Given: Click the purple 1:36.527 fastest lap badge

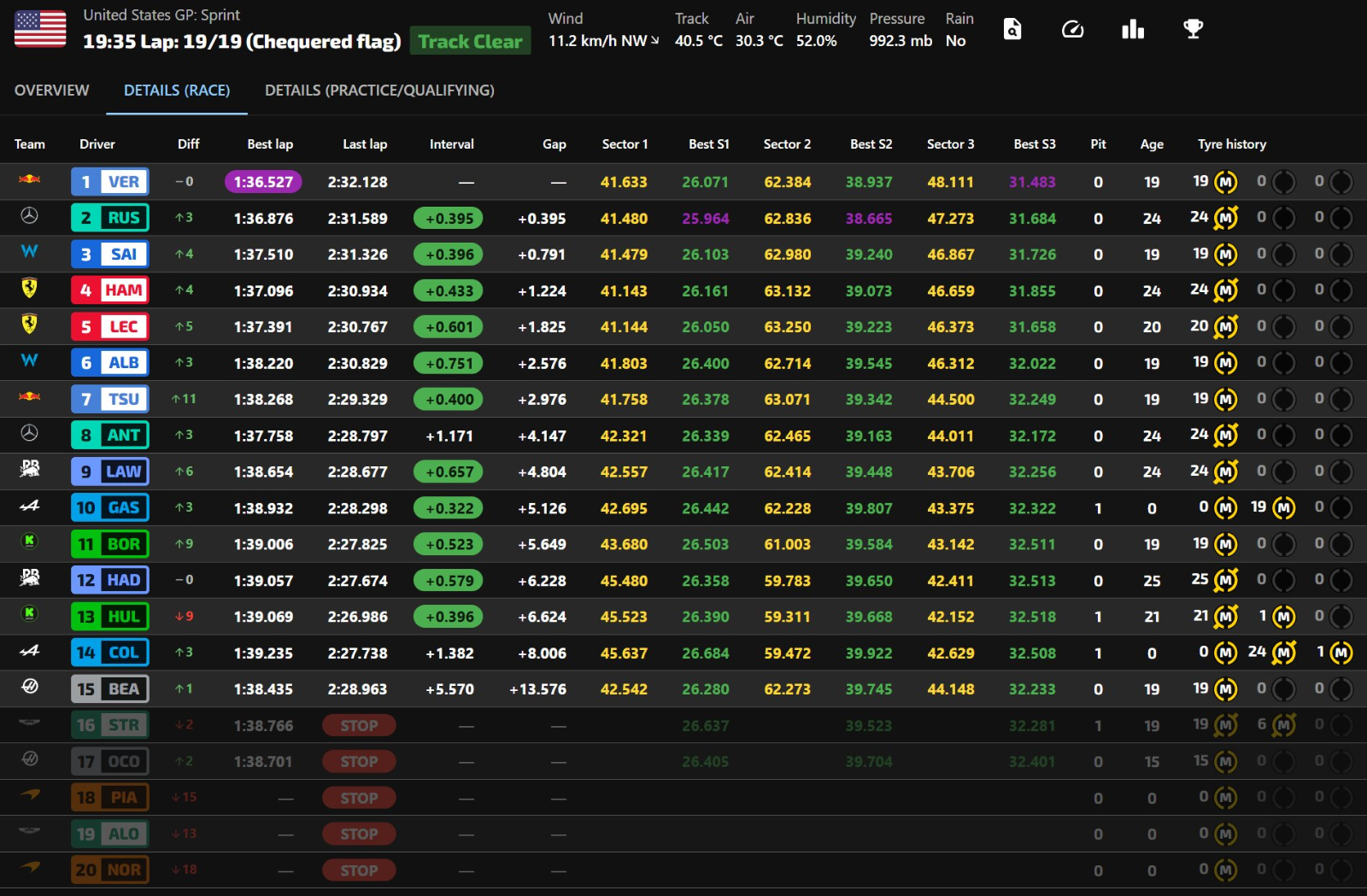Looking at the screenshot, I should click(x=263, y=182).
